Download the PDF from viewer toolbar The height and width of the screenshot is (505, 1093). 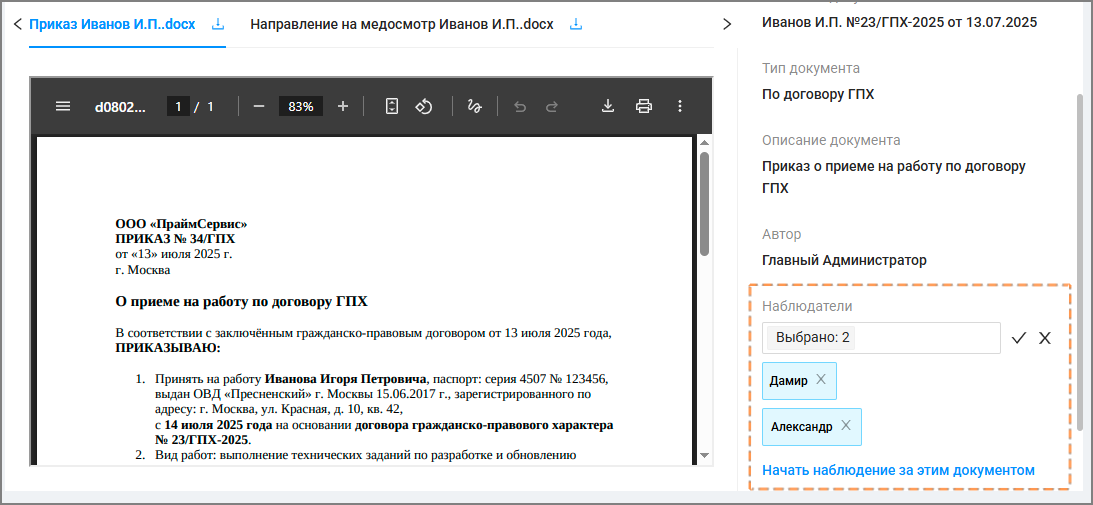(x=607, y=106)
